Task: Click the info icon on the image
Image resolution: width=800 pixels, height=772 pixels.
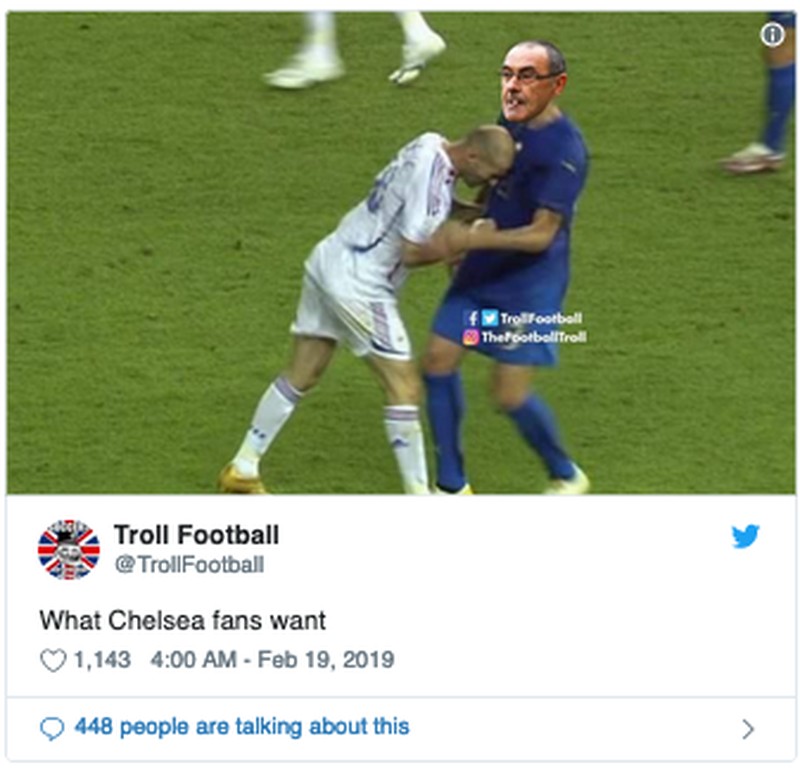Action: pyautogui.click(x=772, y=35)
